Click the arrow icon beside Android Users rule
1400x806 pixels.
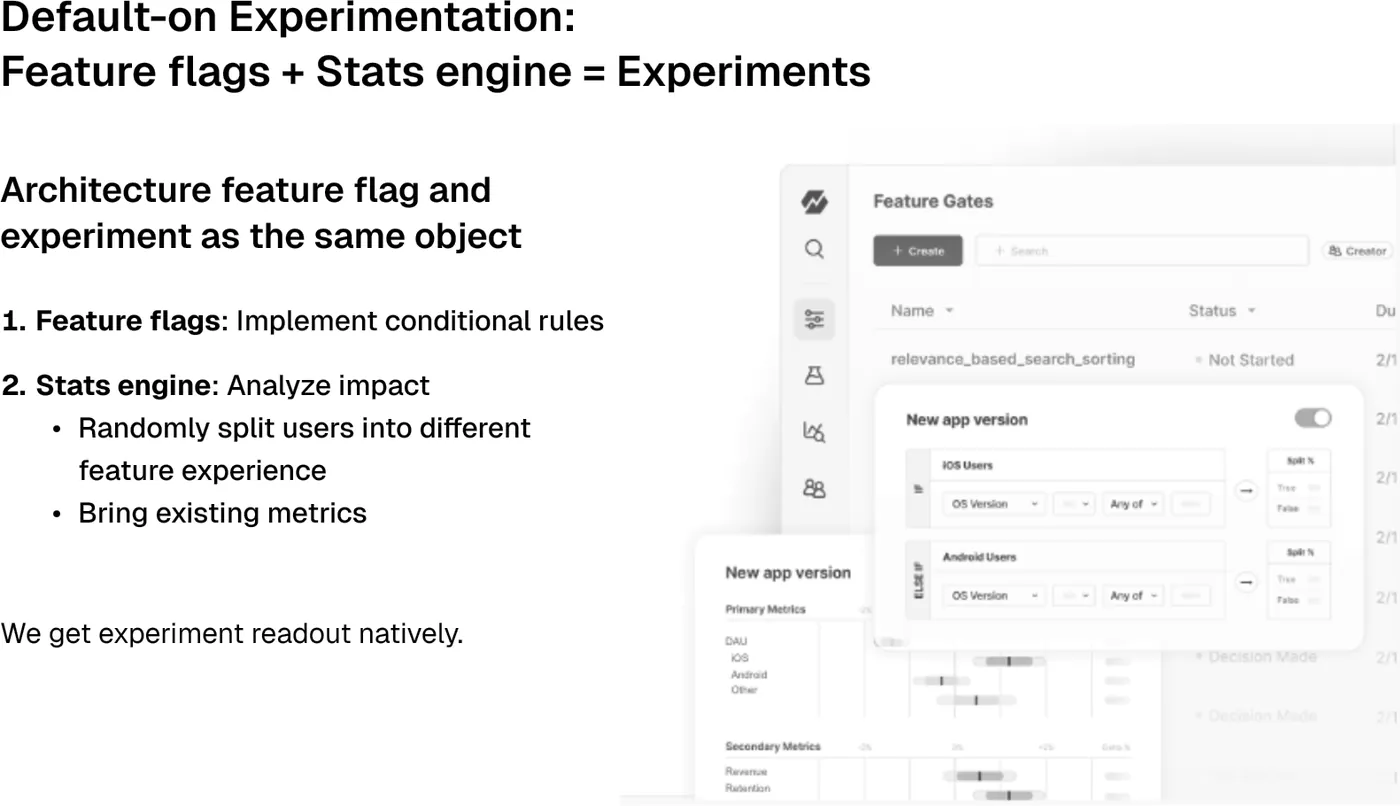(x=1245, y=581)
